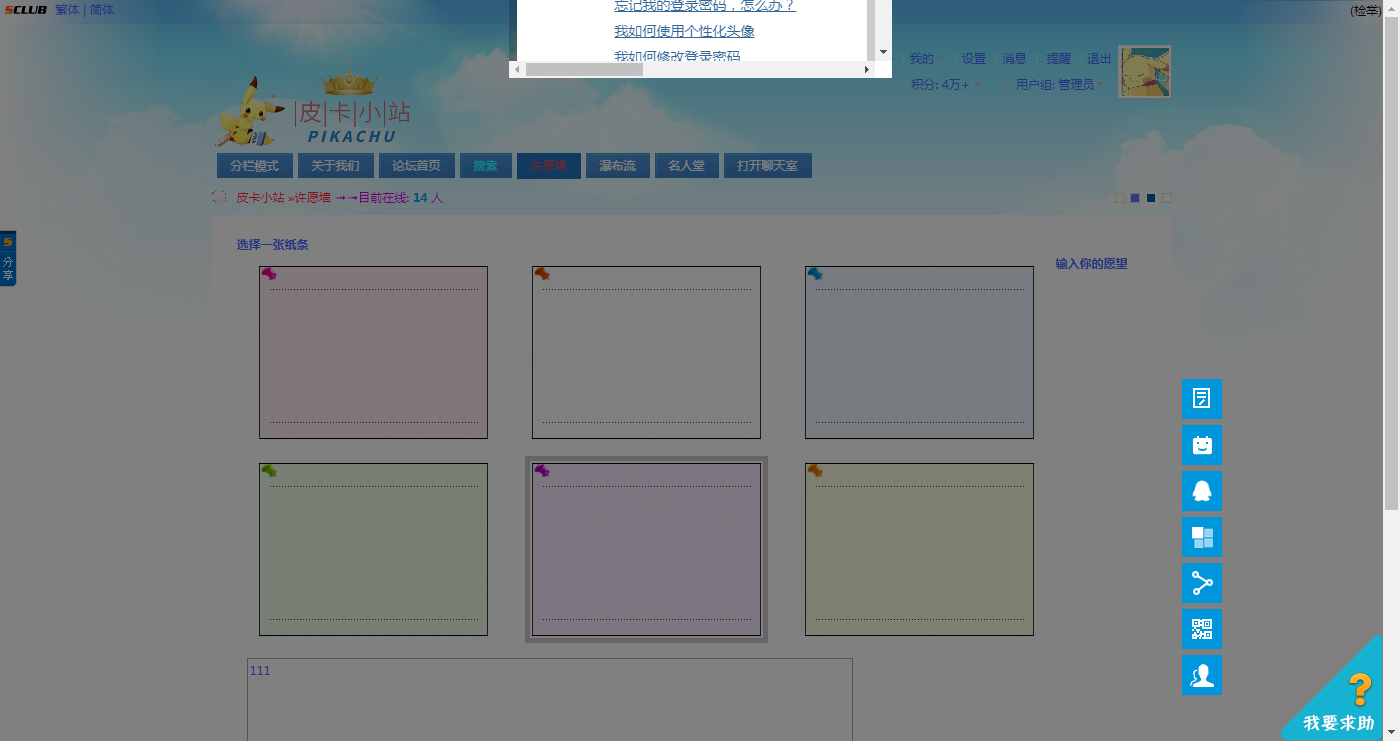Expand the 我的 dropdown menu
This screenshot has height=741, width=1400.
[926, 59]
